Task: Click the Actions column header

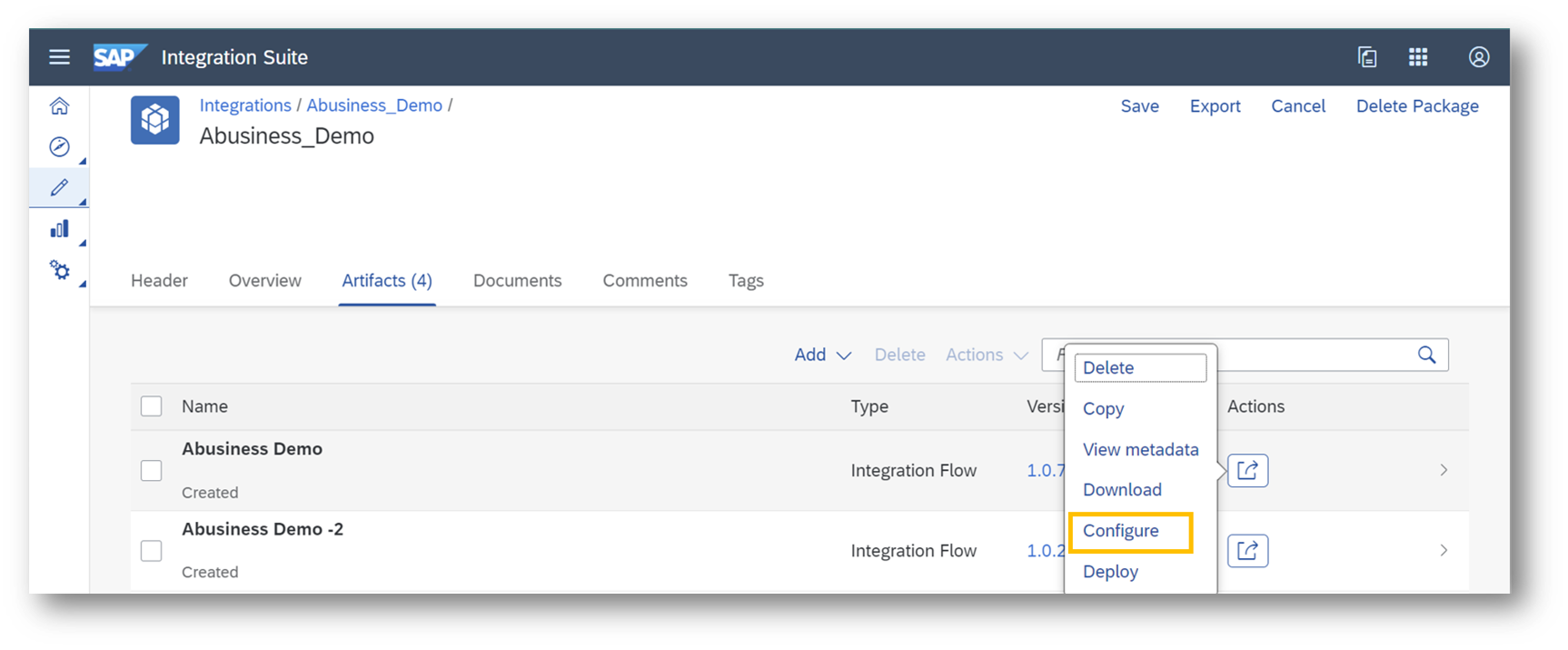Action: click(1255, 406)
